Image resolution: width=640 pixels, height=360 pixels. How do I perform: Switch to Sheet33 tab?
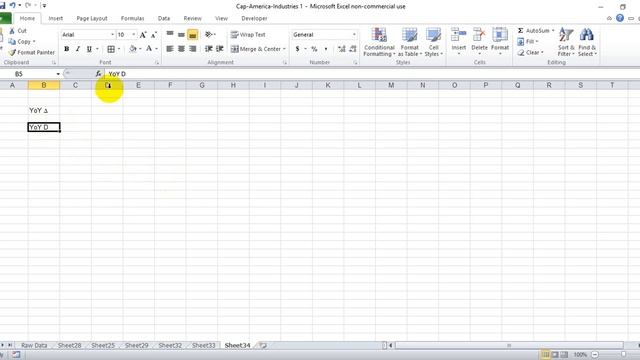203,345
